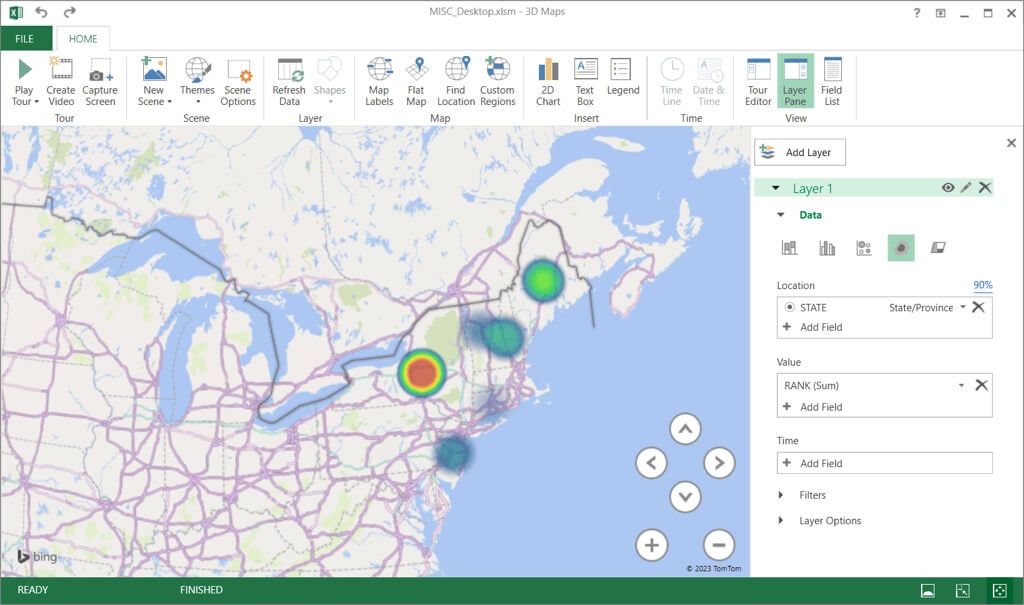1024x605 pixels.
Task: Click the Add Layer button
Action: click(799, 152)
